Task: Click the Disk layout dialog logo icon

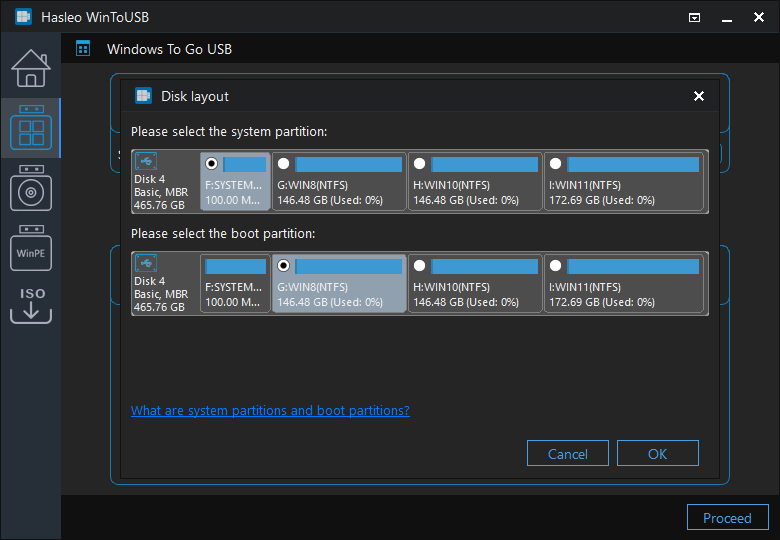Action: [x=144, y=95]
